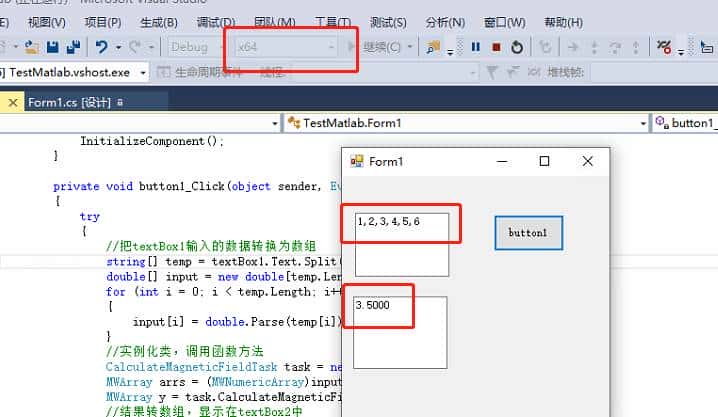The height and width of the screenshot is (417, 718).
Task: Click the 'double[] input = new double' line
Action: pyautogui.click(x=223, y=277)
